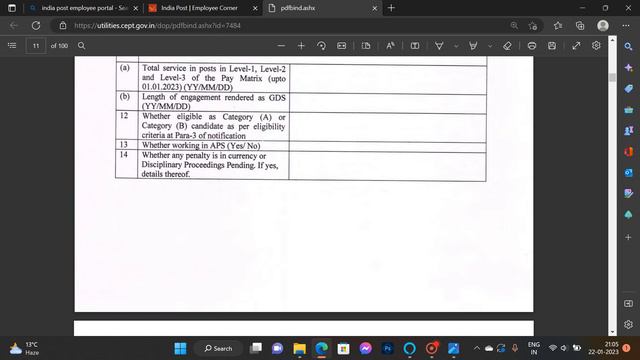Screen dimensions: 640x360
Task: Click the fit to width icon
Action: point(342,46)
